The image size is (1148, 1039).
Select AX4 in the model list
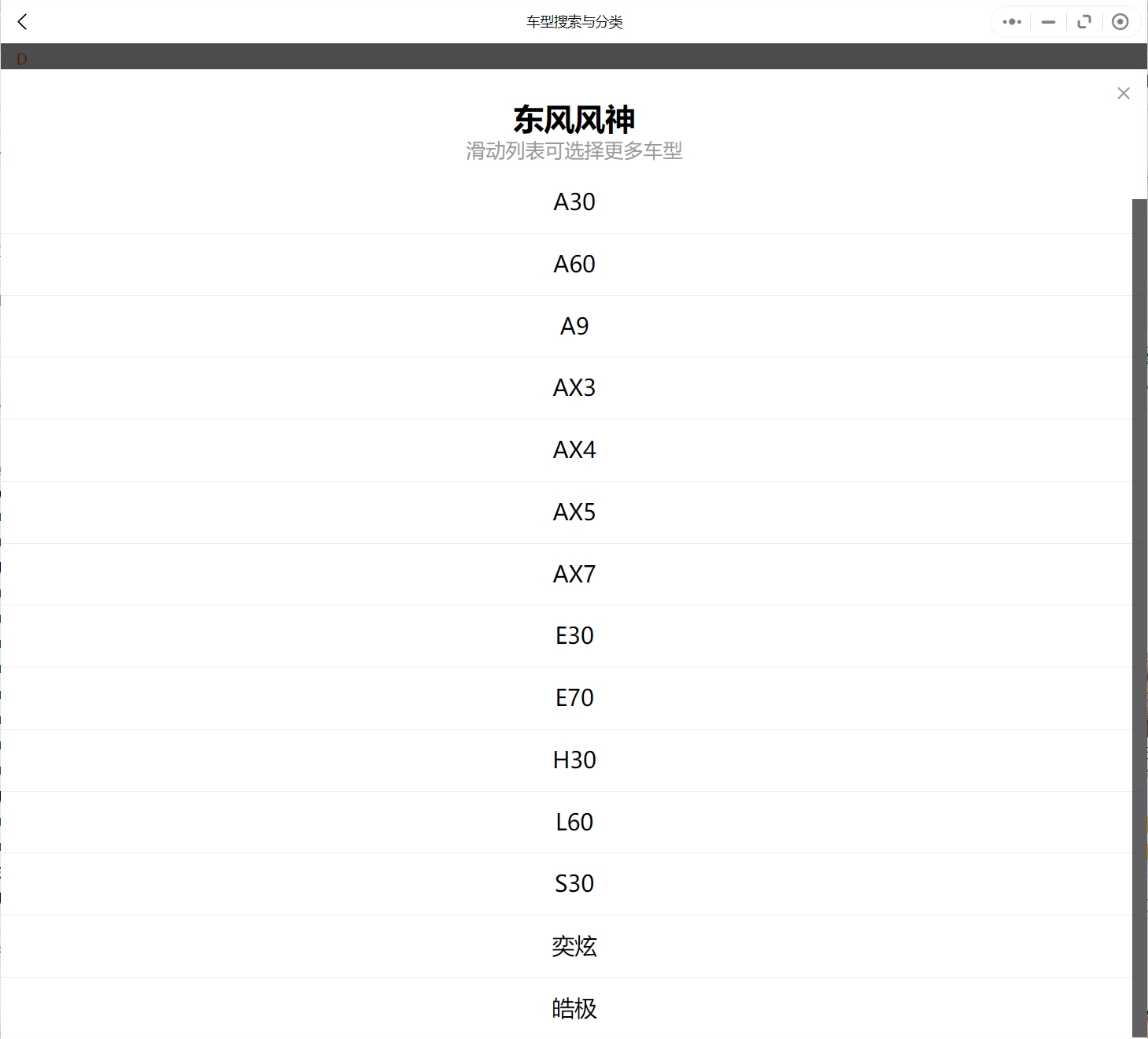click(574, 450)
